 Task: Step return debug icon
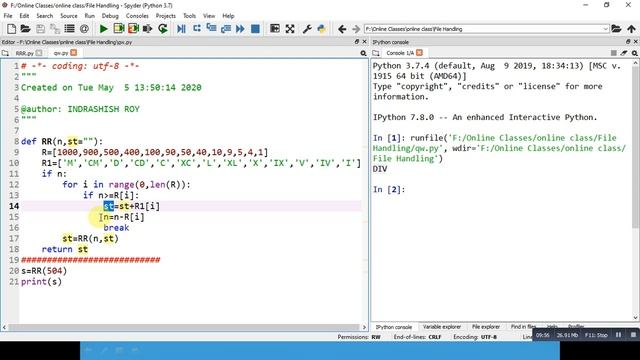(226, 29)
